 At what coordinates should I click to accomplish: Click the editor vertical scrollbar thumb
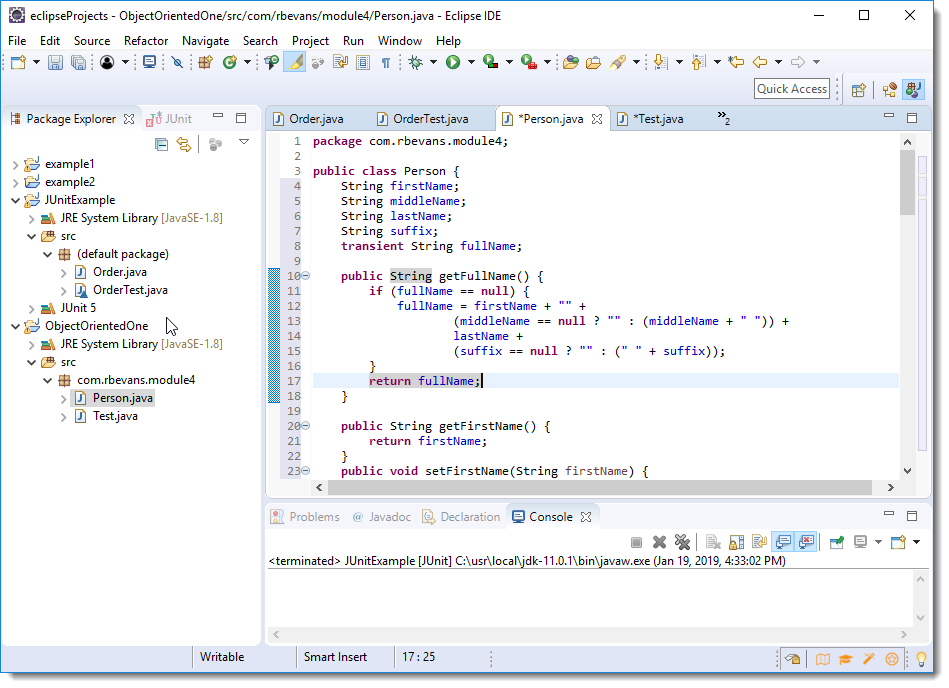point(907,182)
